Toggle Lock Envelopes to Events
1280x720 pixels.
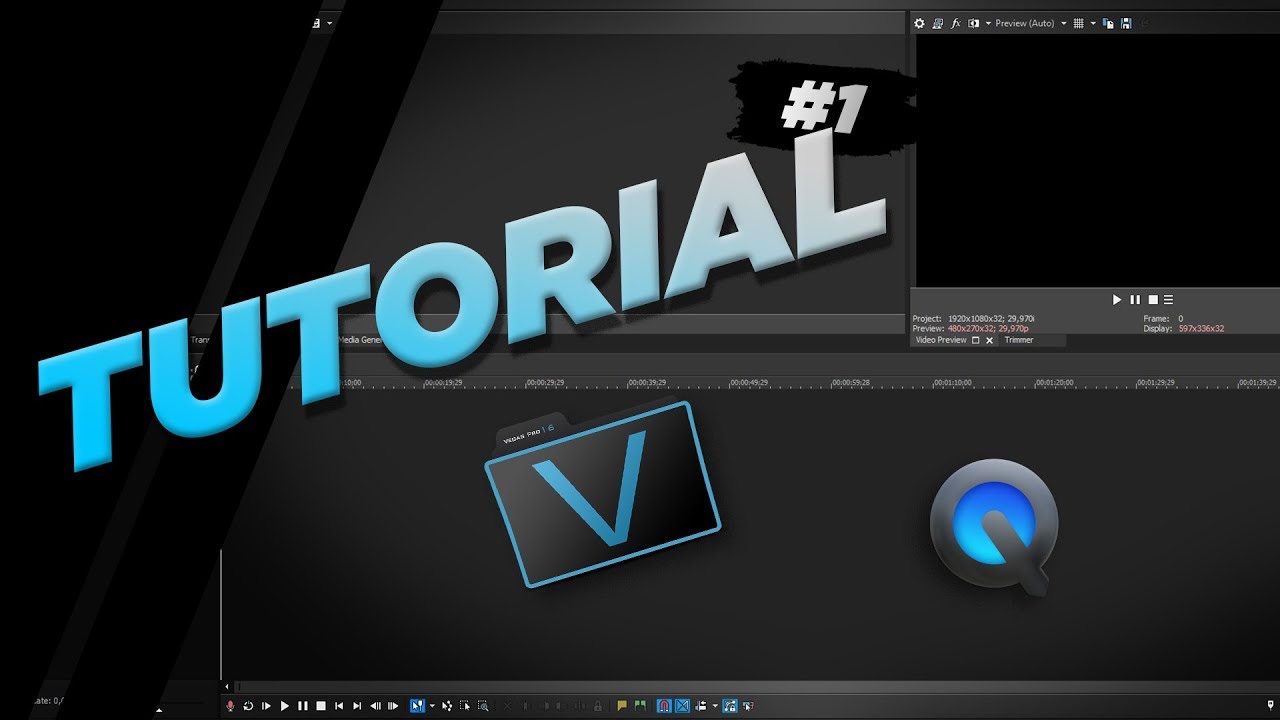point(730,706)
